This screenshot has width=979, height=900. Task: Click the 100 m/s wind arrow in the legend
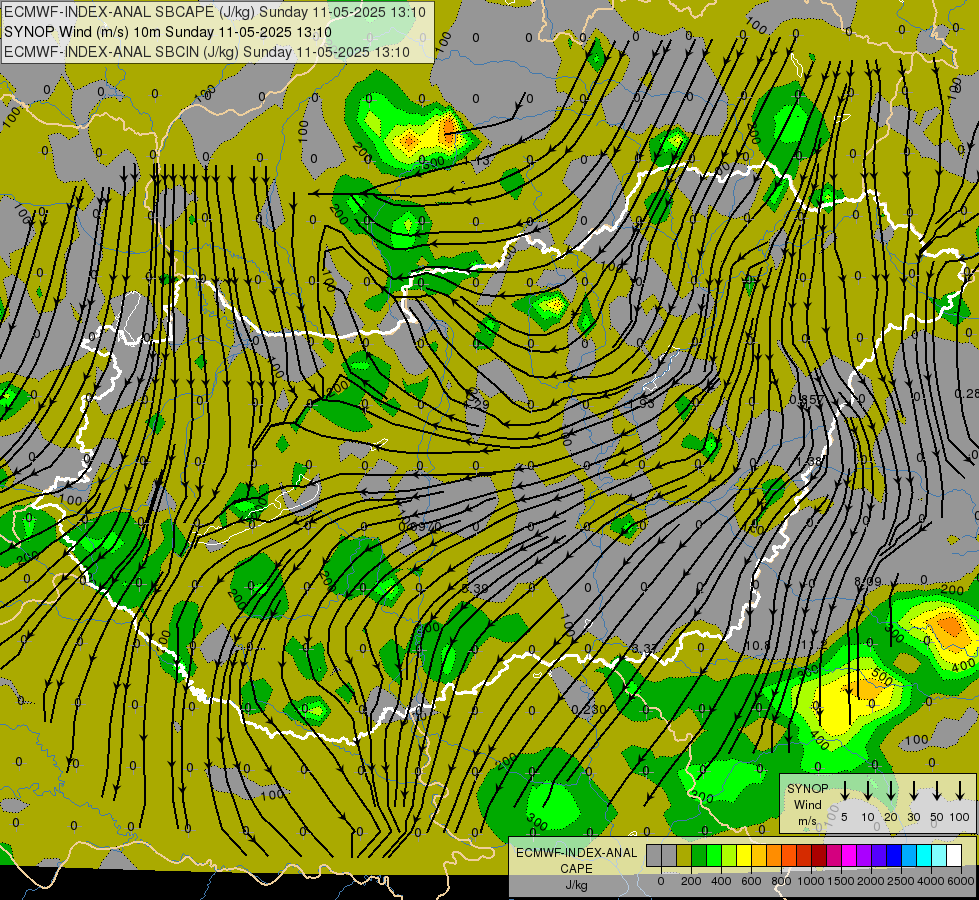pyautogui.click(x=960, y=791)
